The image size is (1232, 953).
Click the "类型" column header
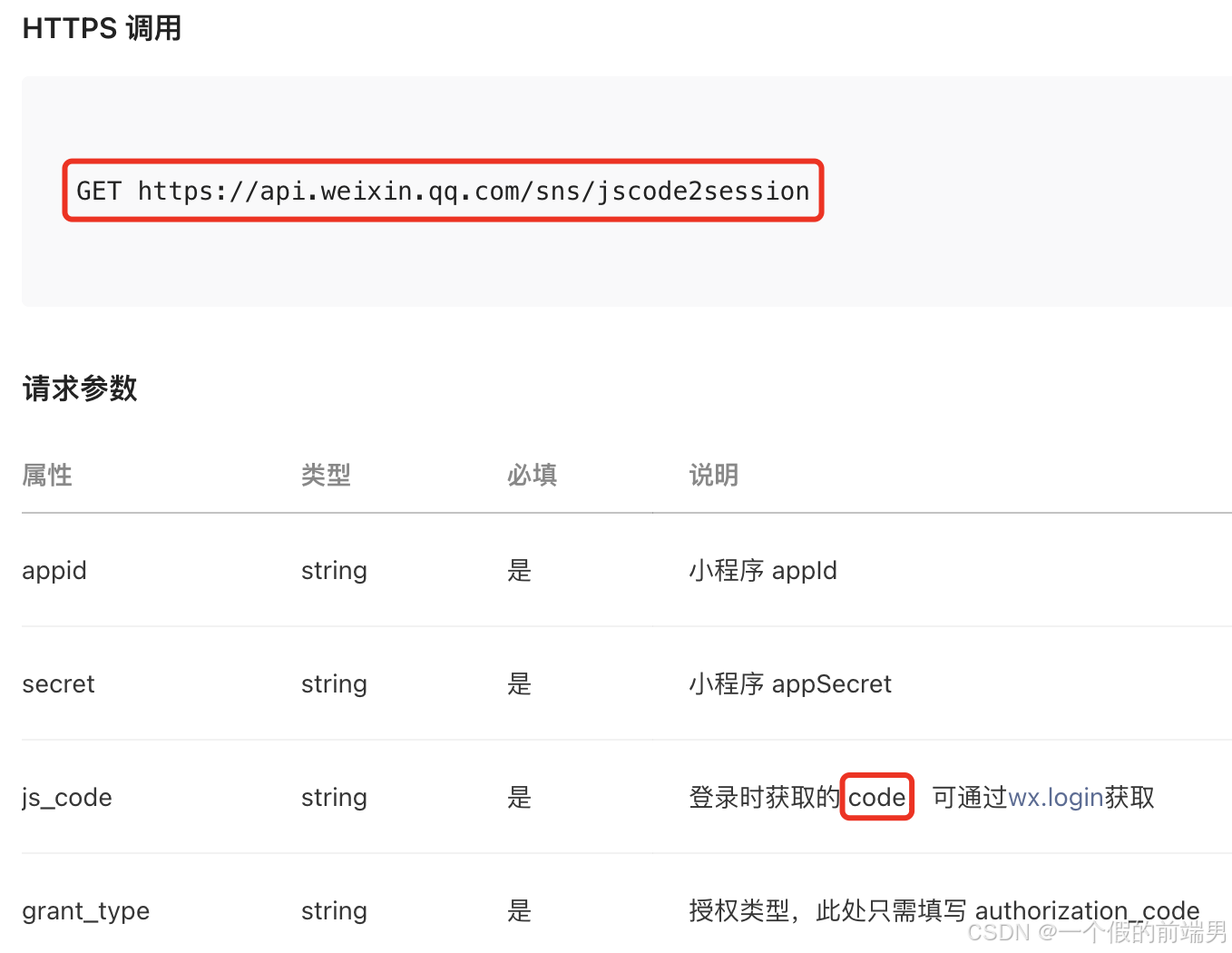coord(326,475)
